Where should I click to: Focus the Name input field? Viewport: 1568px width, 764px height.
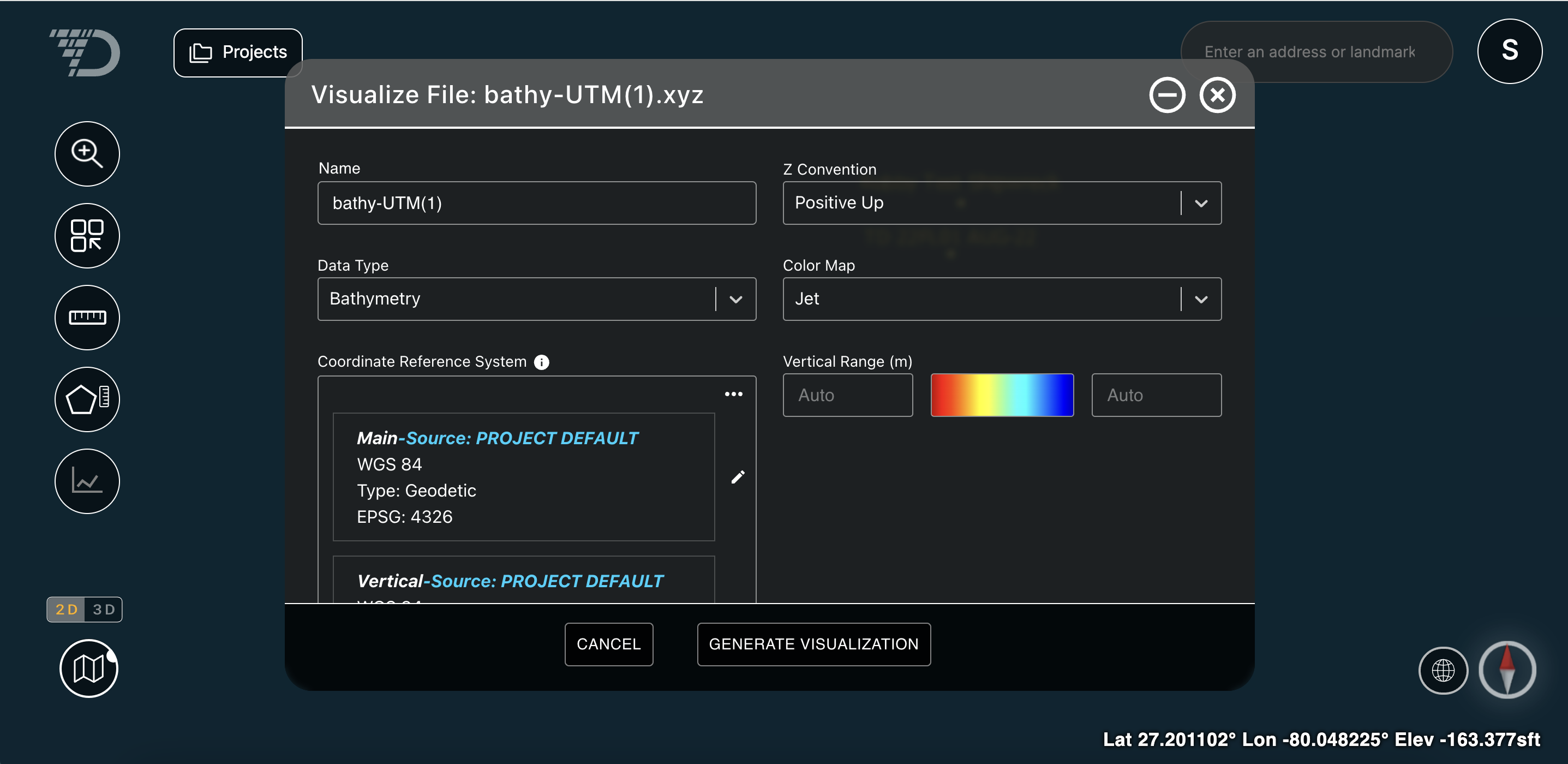(537, 202)
